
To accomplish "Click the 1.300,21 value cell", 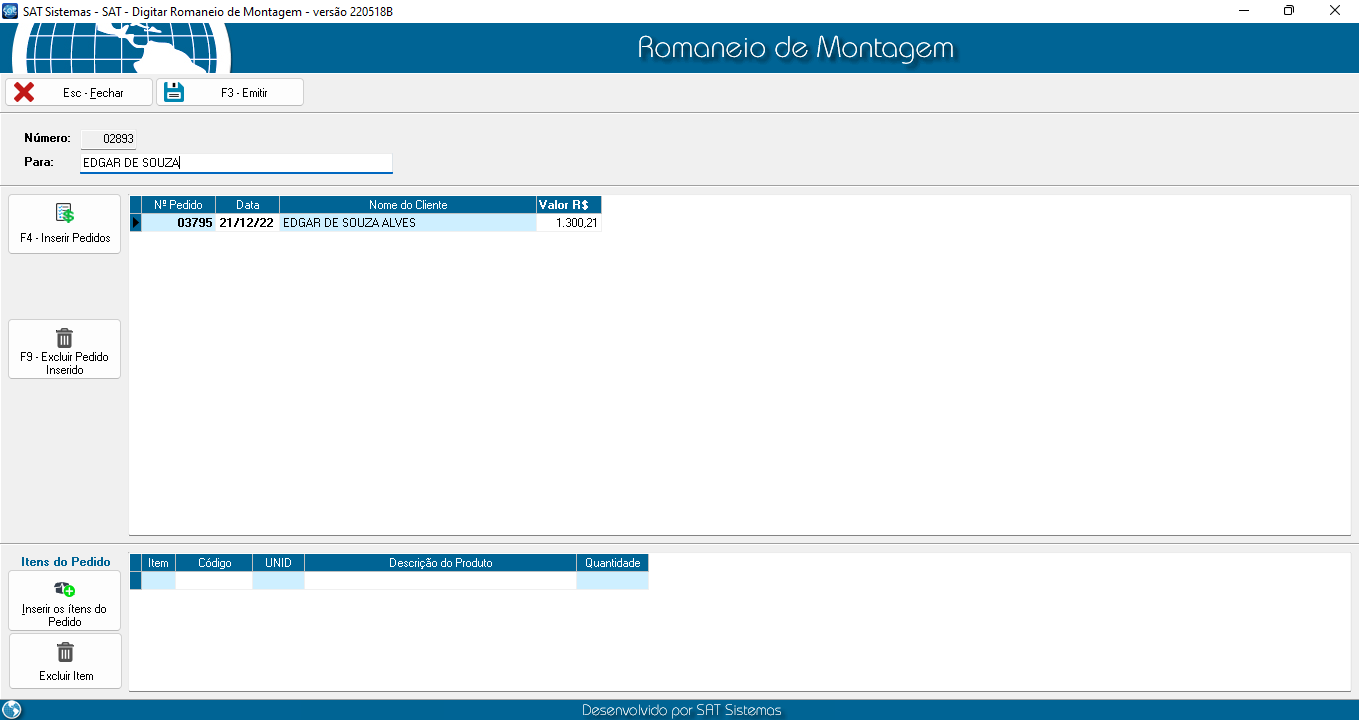I will (568, 223).
